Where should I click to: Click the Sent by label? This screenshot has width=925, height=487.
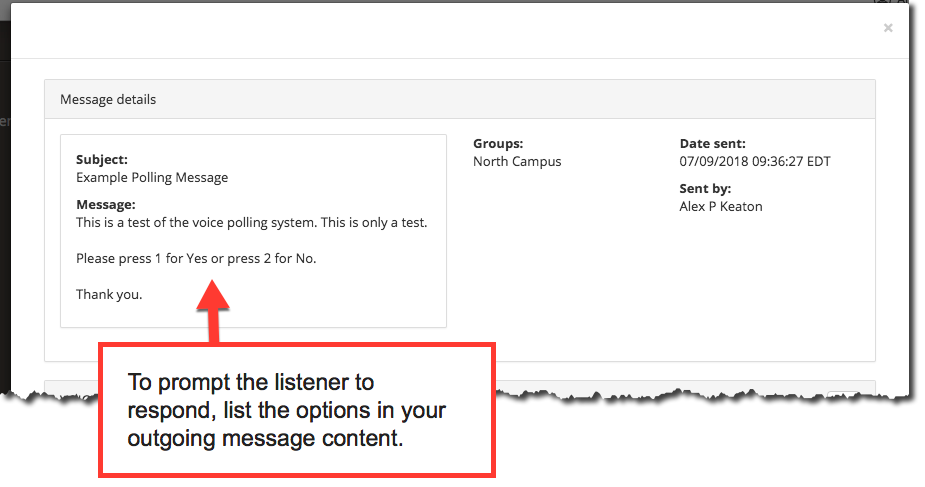coord(705,189)
